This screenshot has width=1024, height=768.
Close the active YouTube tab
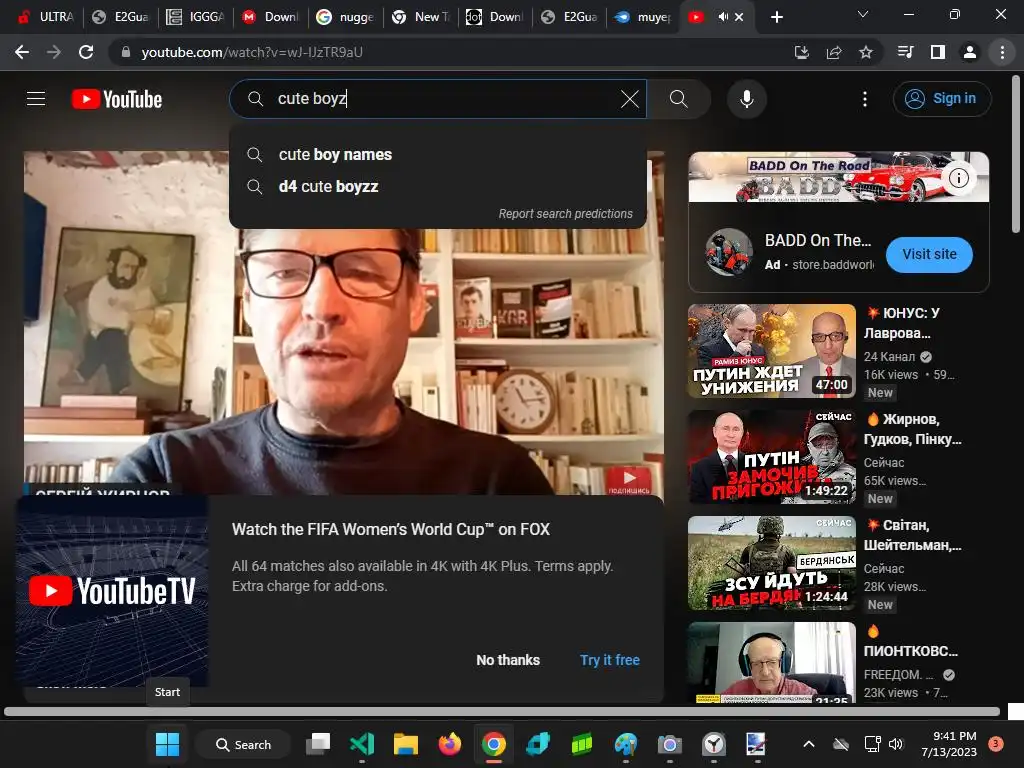point(739,17)
